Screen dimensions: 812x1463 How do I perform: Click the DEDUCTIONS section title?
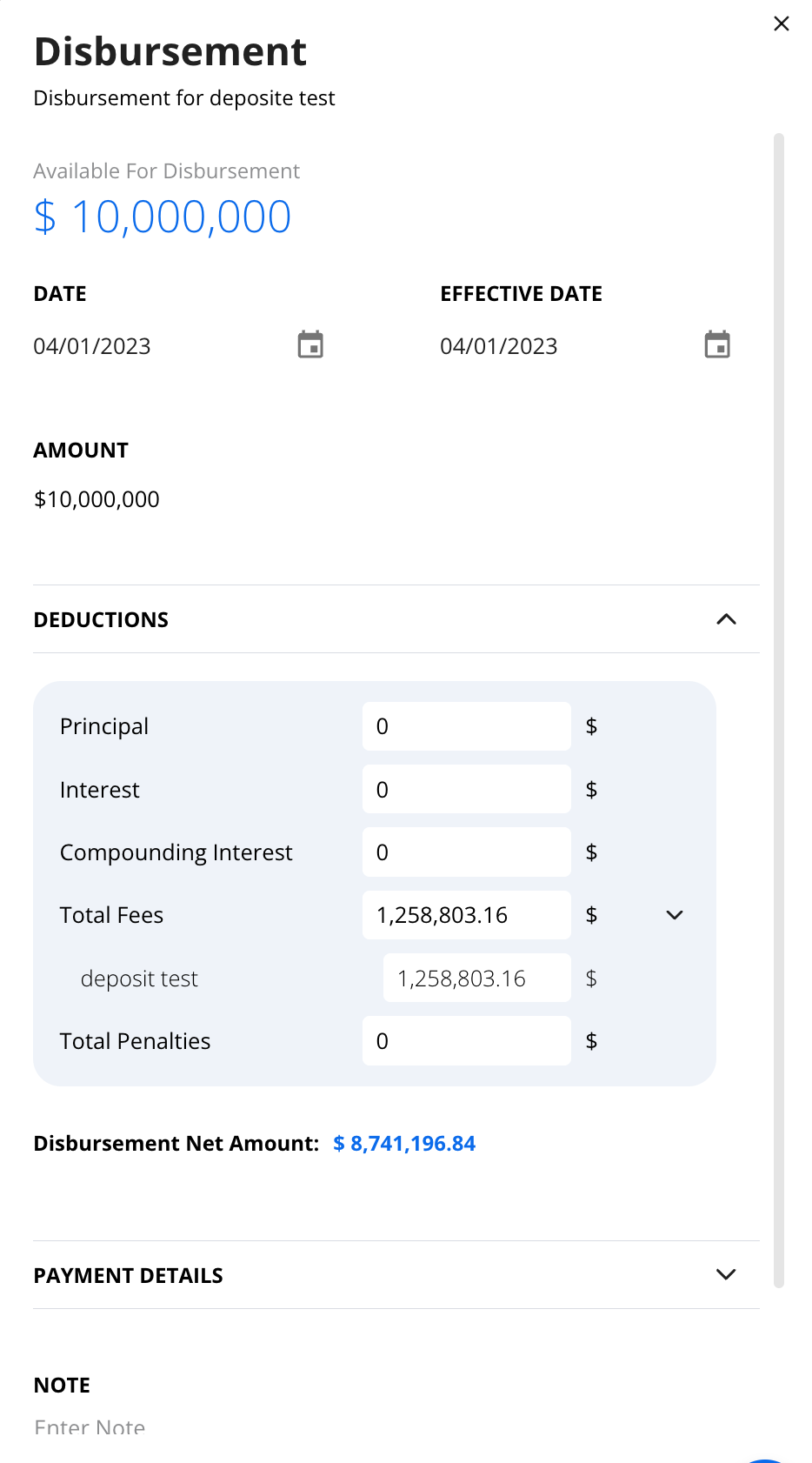coord(102,620)
